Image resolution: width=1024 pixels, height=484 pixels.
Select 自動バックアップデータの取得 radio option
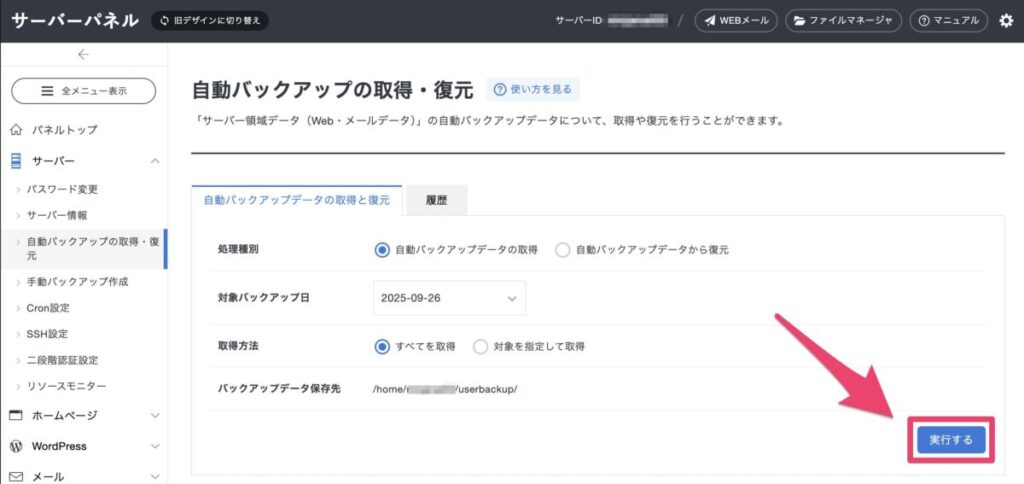click(382, 250)
